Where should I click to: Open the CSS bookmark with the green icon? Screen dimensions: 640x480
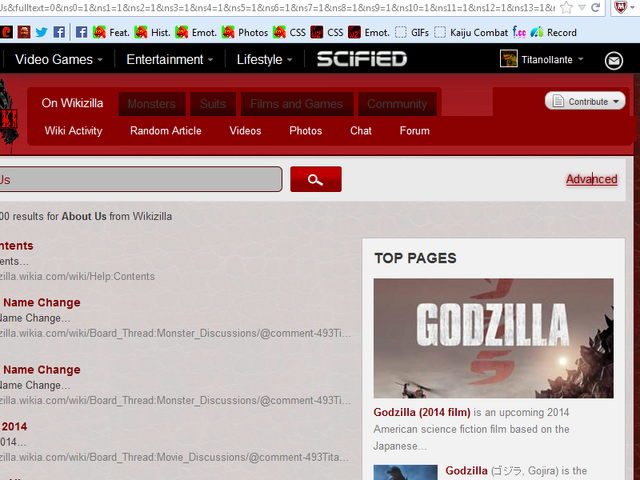[289, 32]
